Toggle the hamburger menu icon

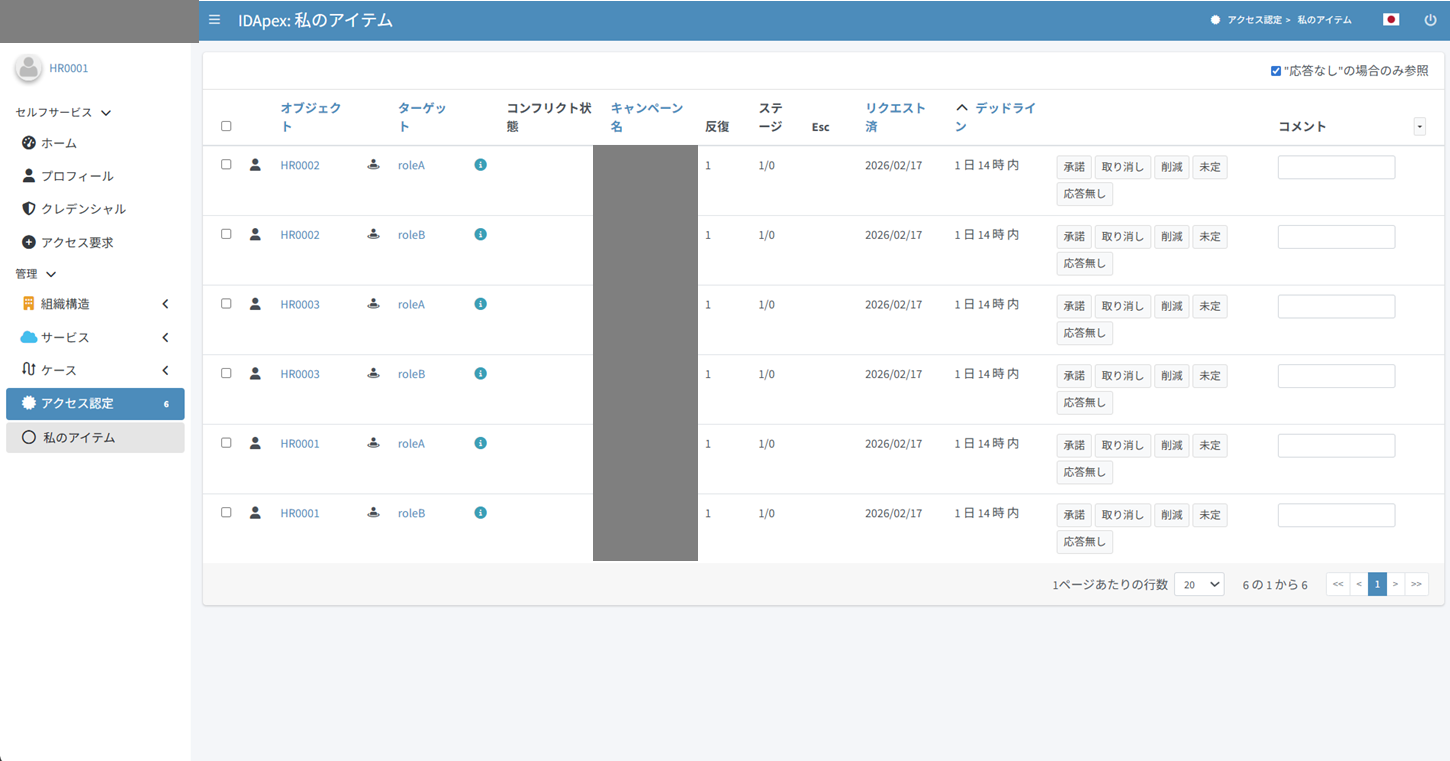click(214, 20)
